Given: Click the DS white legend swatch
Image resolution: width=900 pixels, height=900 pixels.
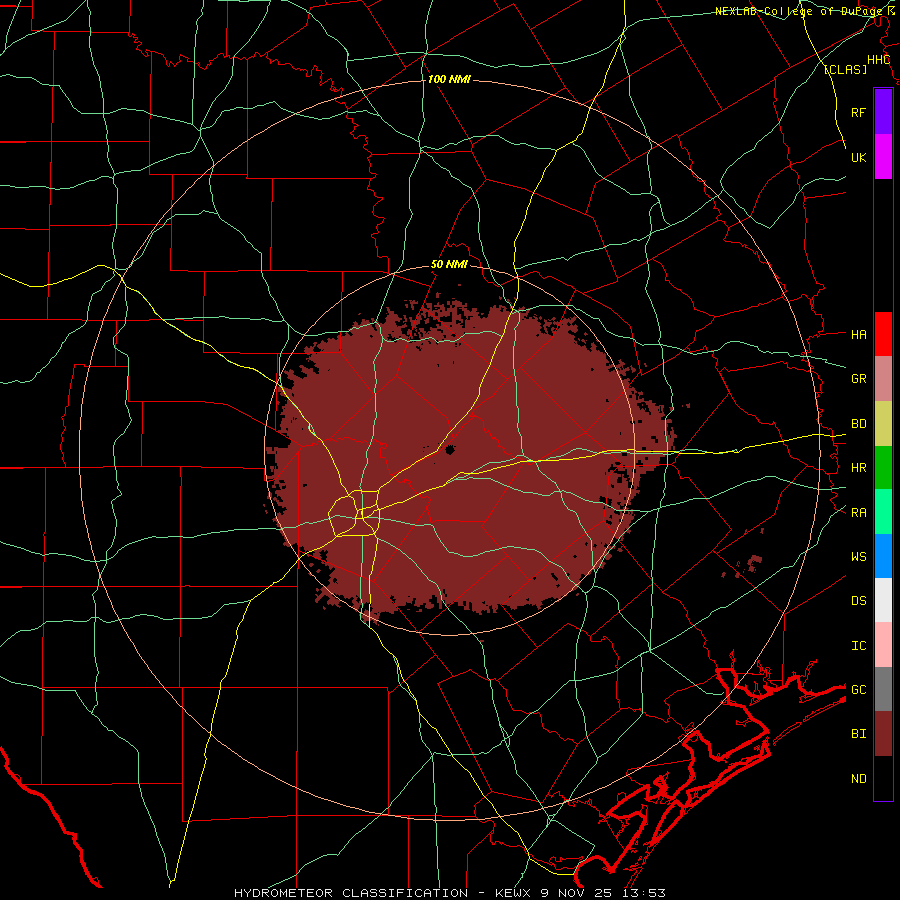Looking at the screenshot, I should 883,600.
